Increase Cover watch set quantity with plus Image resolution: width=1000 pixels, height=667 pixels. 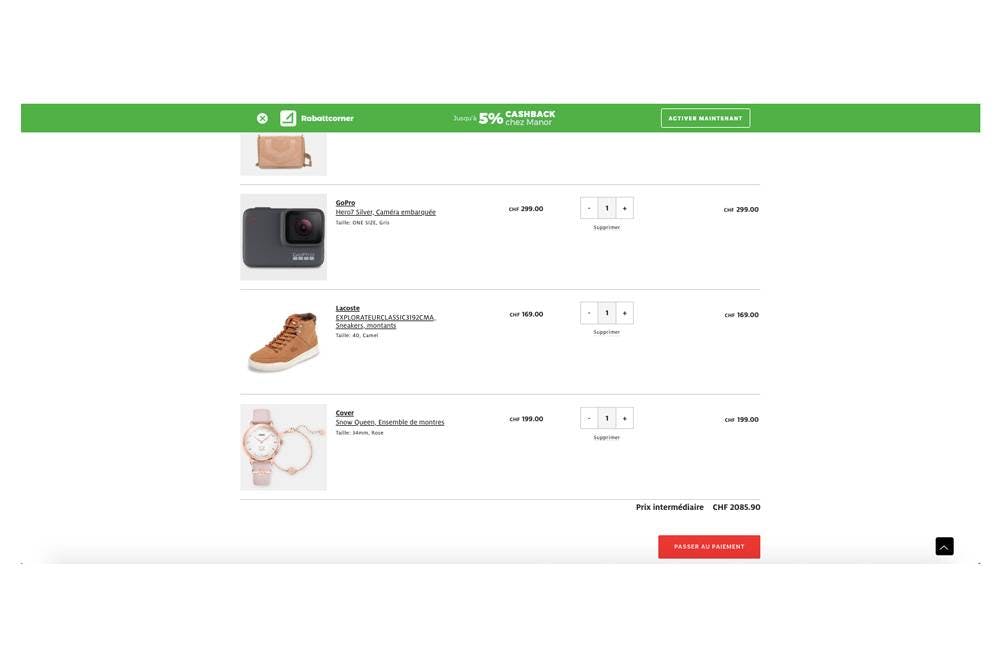point(625,418)
